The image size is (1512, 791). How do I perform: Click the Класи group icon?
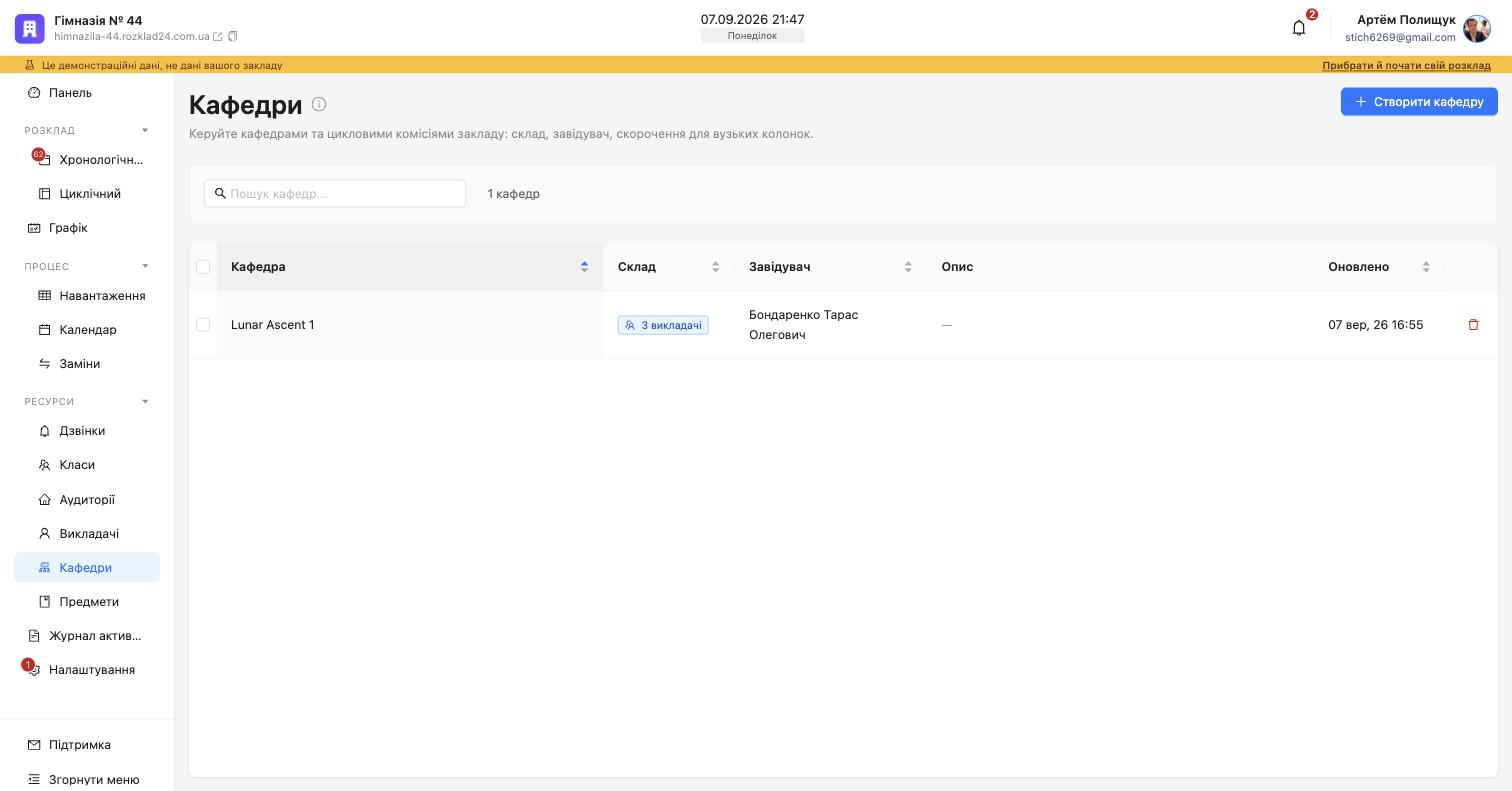(x=44, y=465)
